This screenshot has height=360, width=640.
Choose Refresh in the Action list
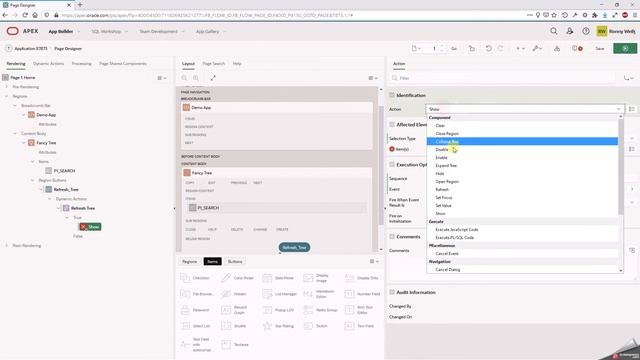[522, 189]
